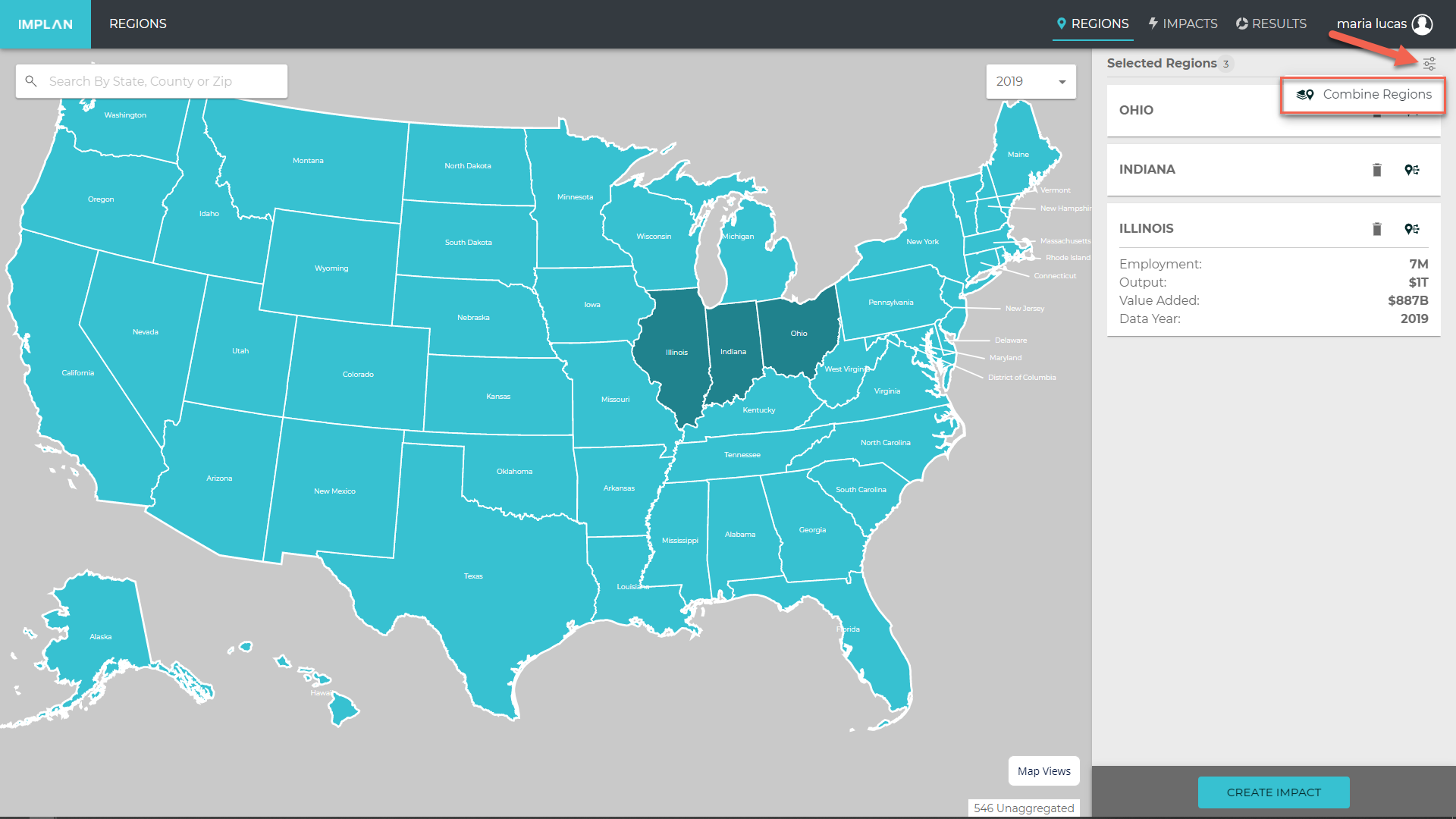The image size is (1456, 819).
Task: Click the 546 Unaggregated label
Action: (1024, 808)
